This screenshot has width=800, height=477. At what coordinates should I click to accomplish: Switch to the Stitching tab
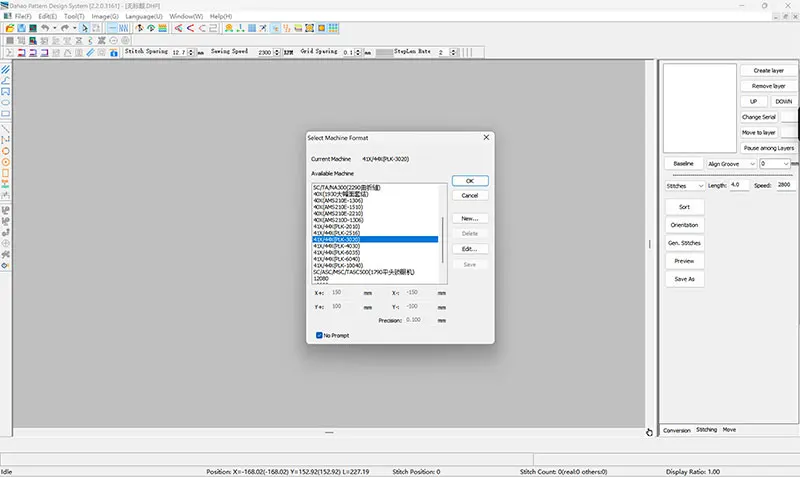pyautogui.click(x=706, y=430)
